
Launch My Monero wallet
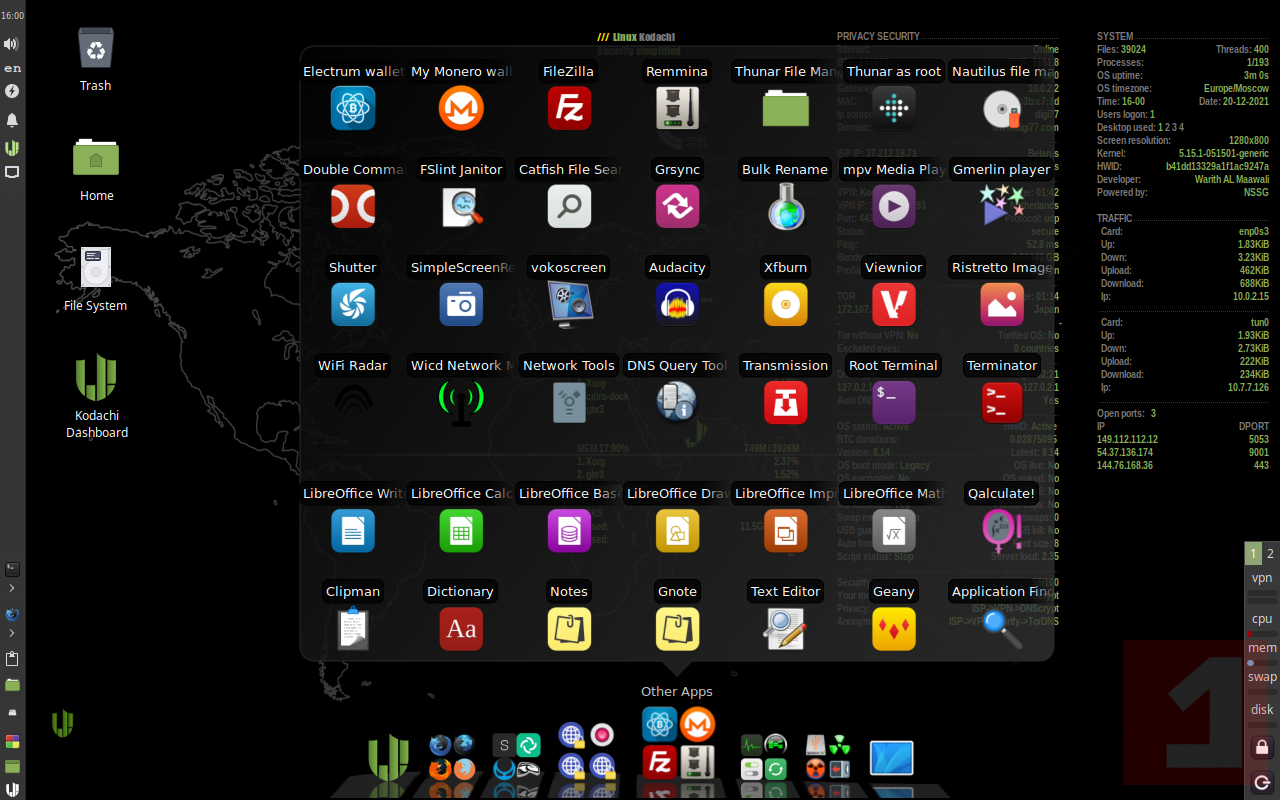[x=461, y=108]
